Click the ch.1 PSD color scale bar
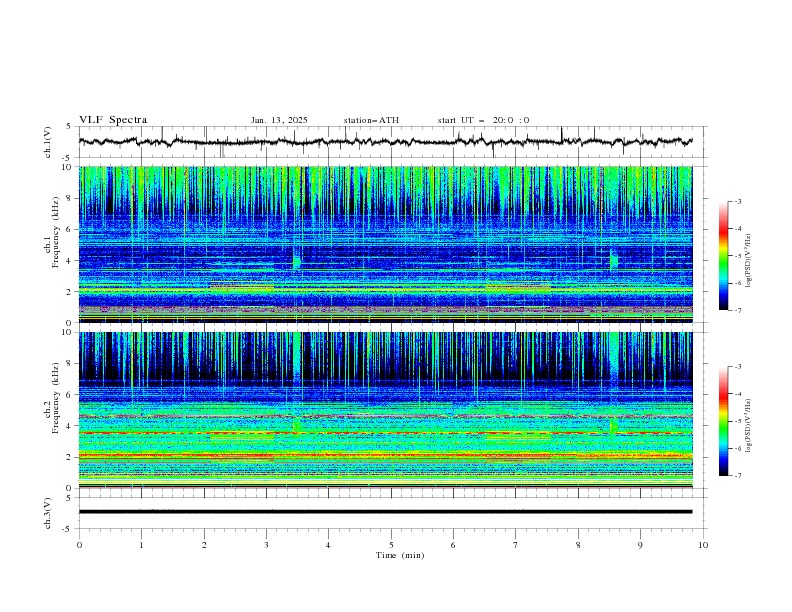Image resolution: width=792 pixels, height=612 pixels. 724,256
